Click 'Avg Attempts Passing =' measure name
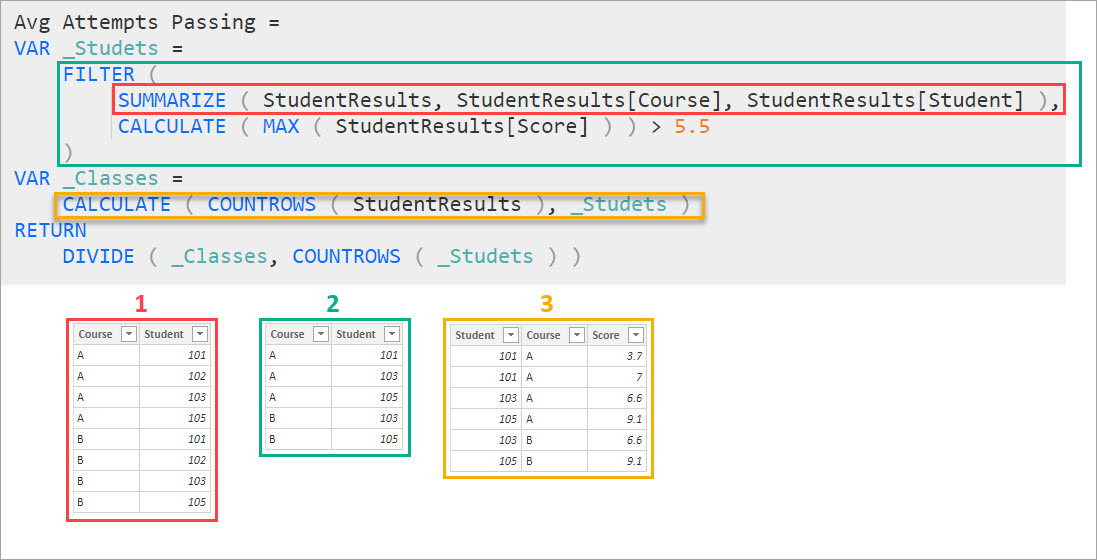Viewport: 1097px width, 560px height. (147, 22)
